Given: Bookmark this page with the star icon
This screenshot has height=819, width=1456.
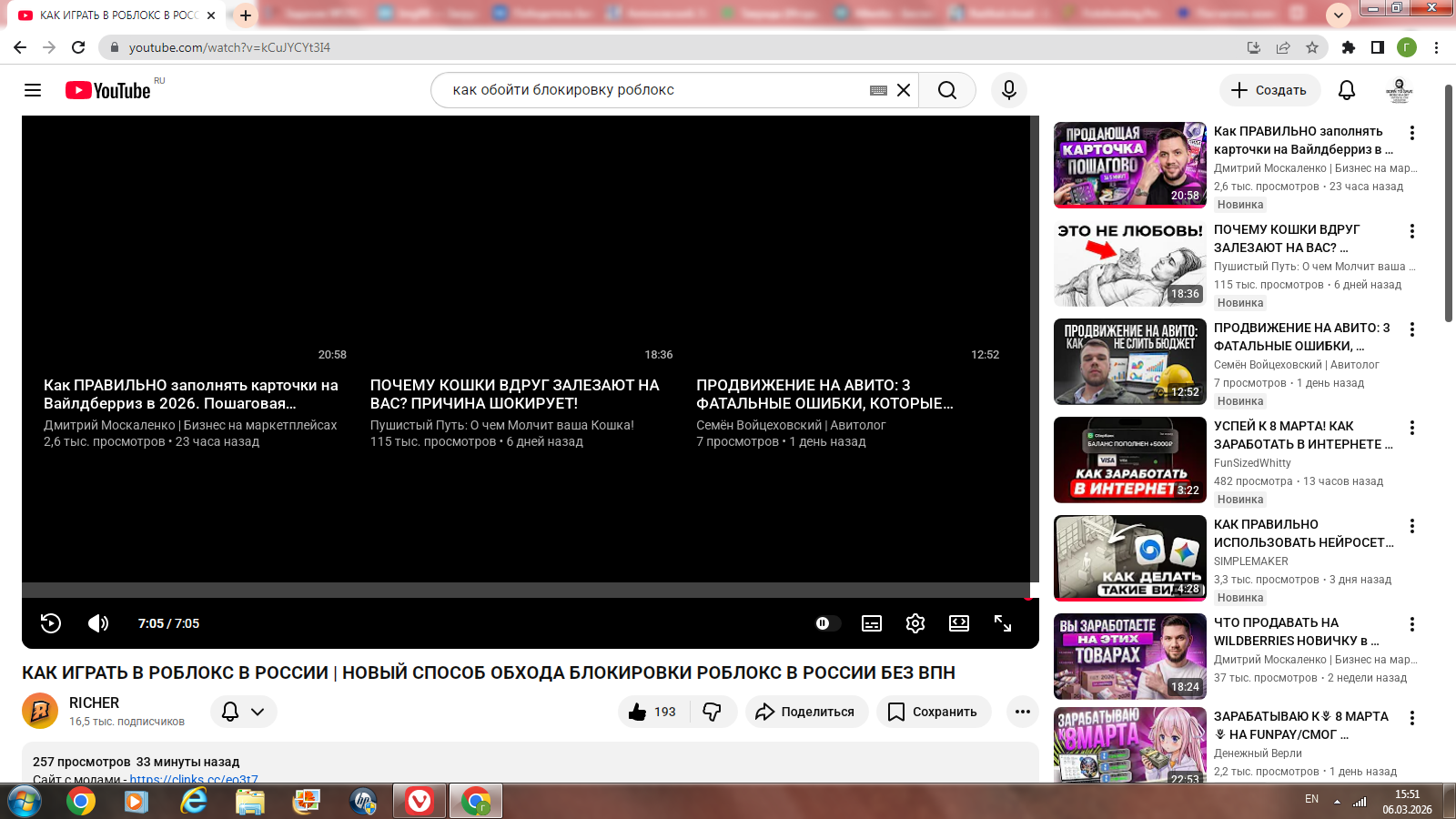Looking at the screenshot, I should click(1312, 47).
